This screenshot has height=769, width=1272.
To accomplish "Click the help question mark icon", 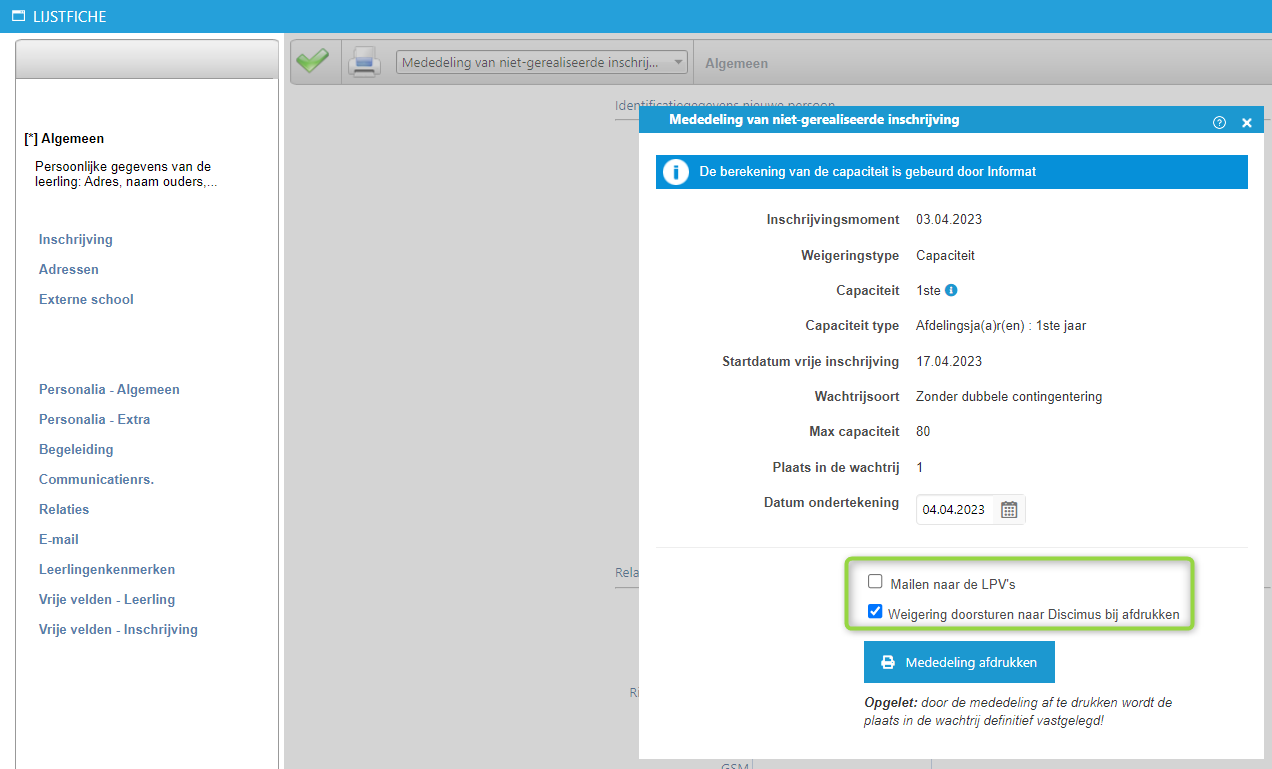I will (1219, 122).
